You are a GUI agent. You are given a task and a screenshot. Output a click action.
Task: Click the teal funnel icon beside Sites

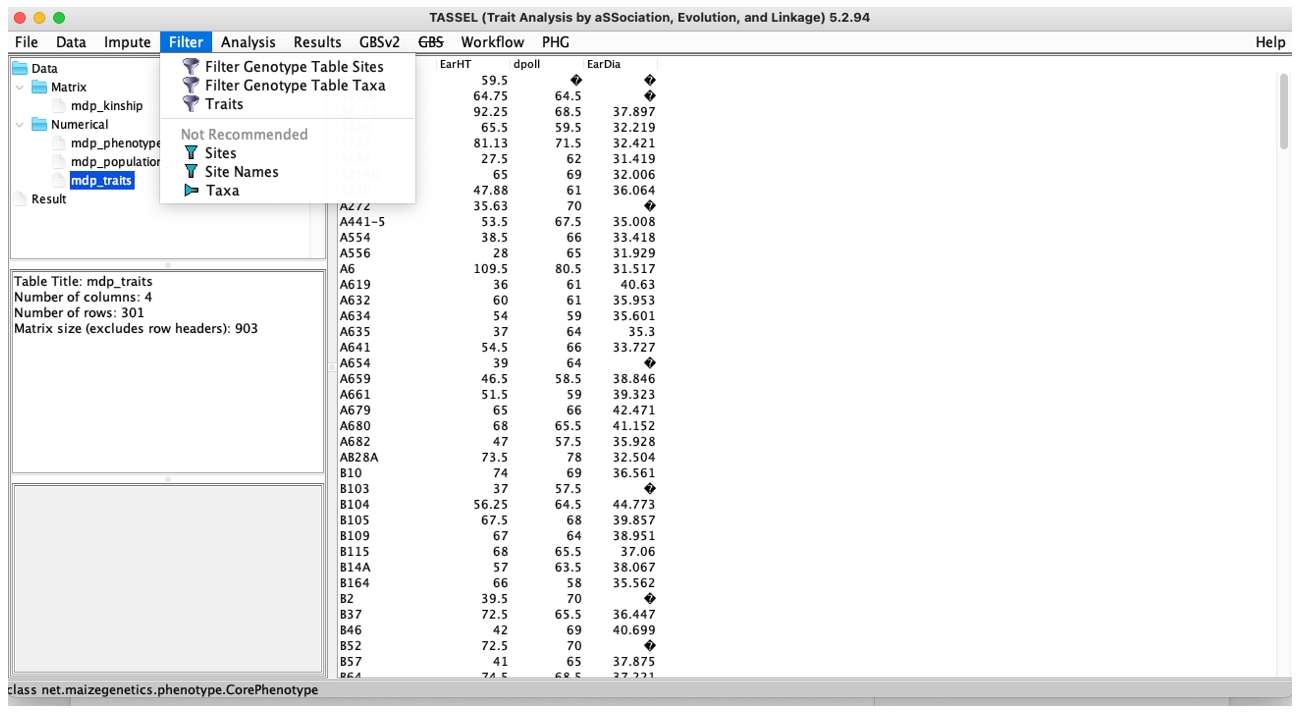(190, 153)
